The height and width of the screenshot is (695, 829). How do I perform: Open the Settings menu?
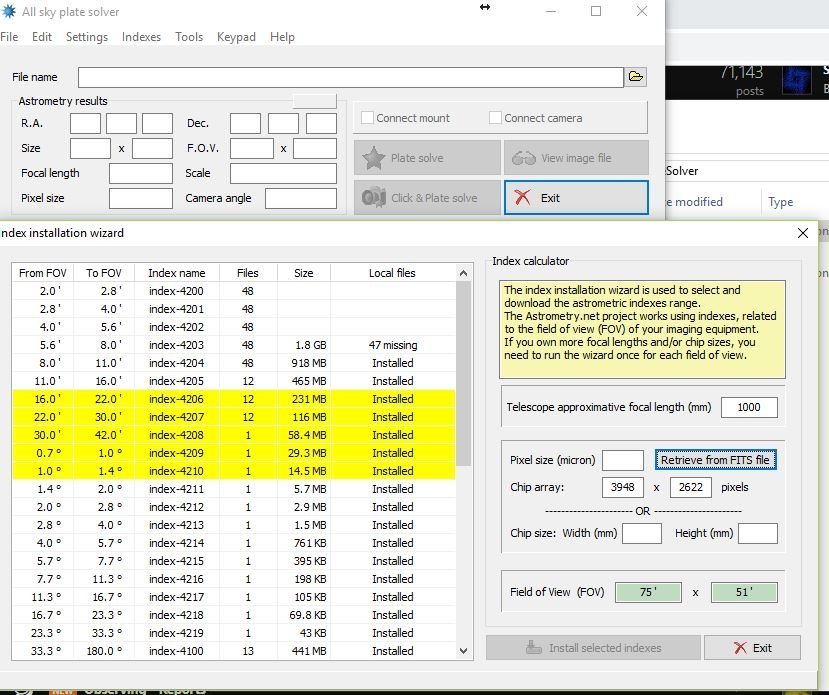pos(87,37)
